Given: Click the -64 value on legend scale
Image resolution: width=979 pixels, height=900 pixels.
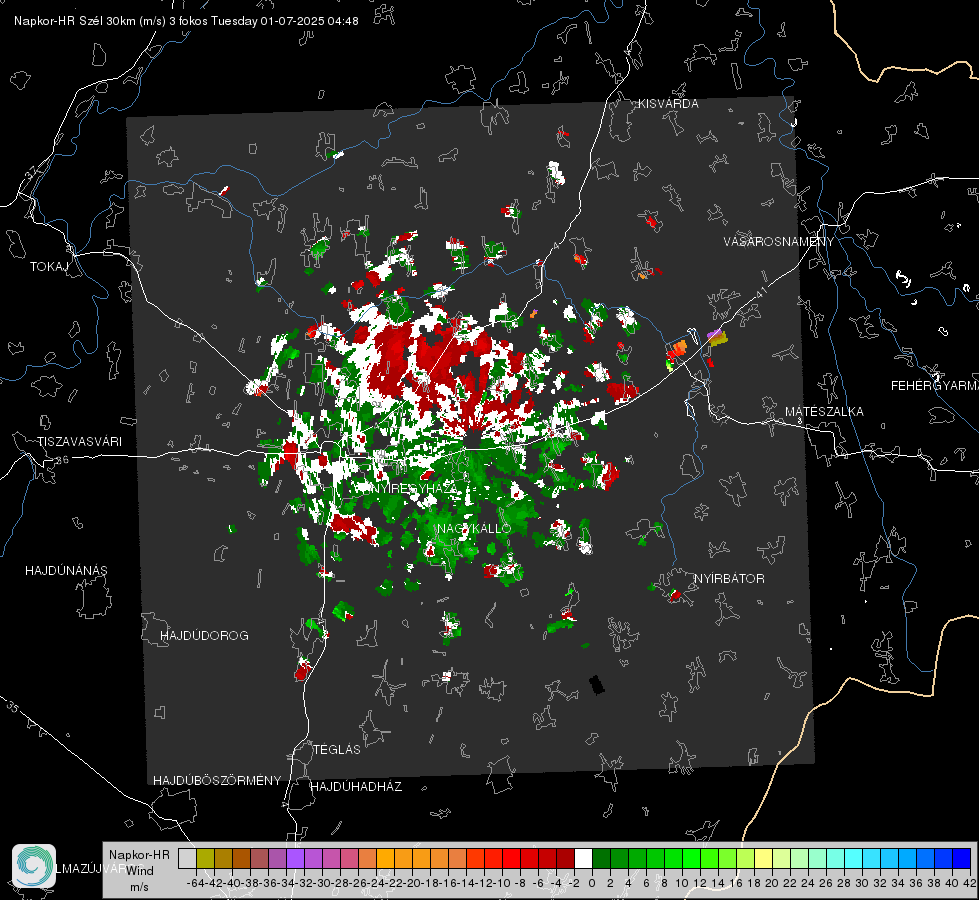Looking at the screenshot, I should coord(196,884).
